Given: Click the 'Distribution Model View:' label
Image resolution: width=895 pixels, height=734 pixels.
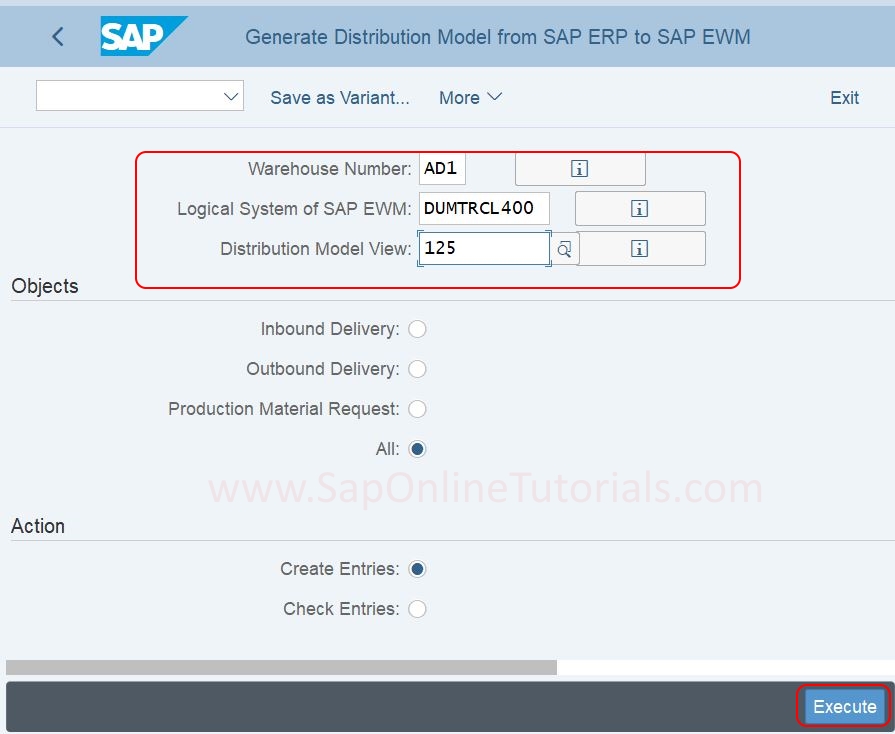Looking at the screenshot, I should (x=316, y=249).
